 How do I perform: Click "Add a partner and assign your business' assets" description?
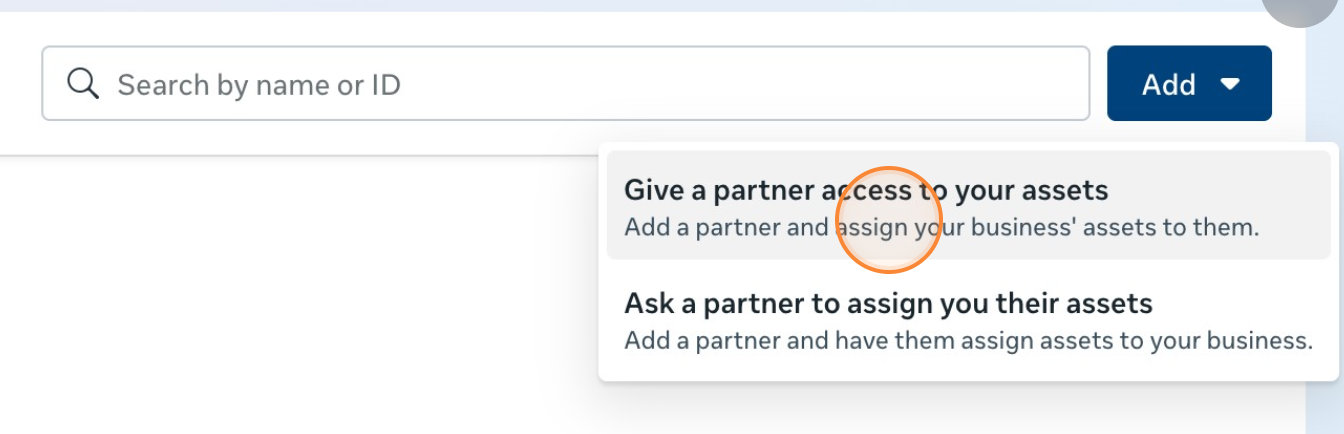coord(941,227)
